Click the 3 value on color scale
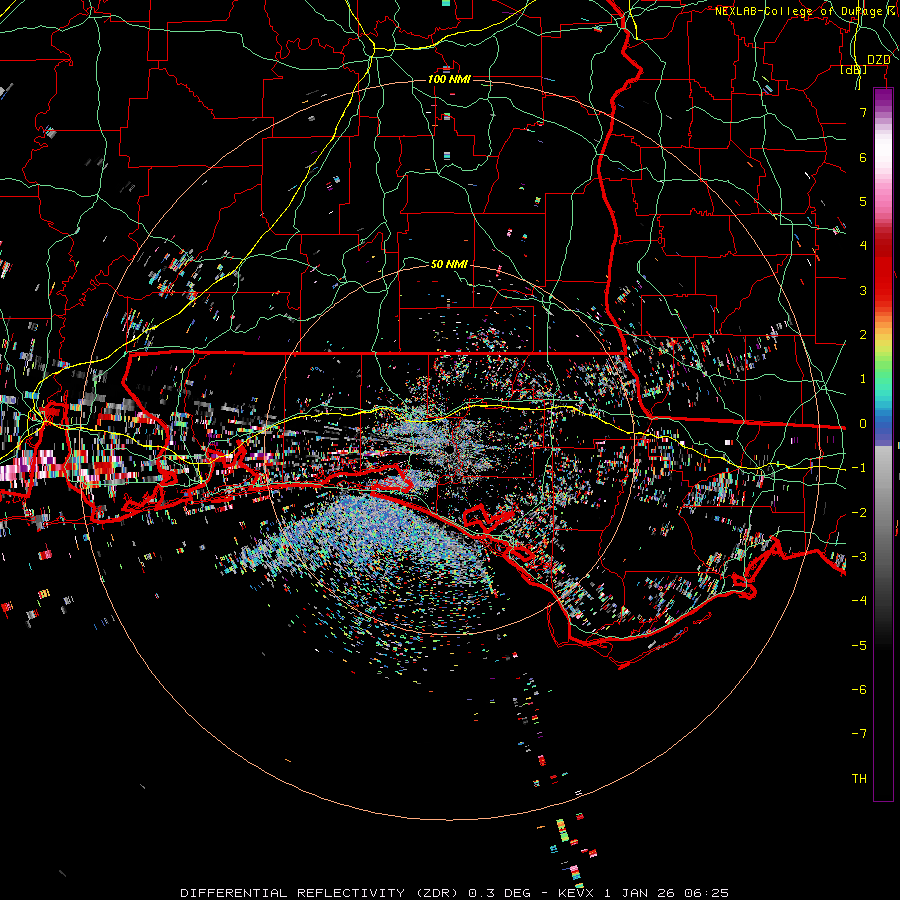This screenshot has height=900, width=900. [x=863, y=290]
